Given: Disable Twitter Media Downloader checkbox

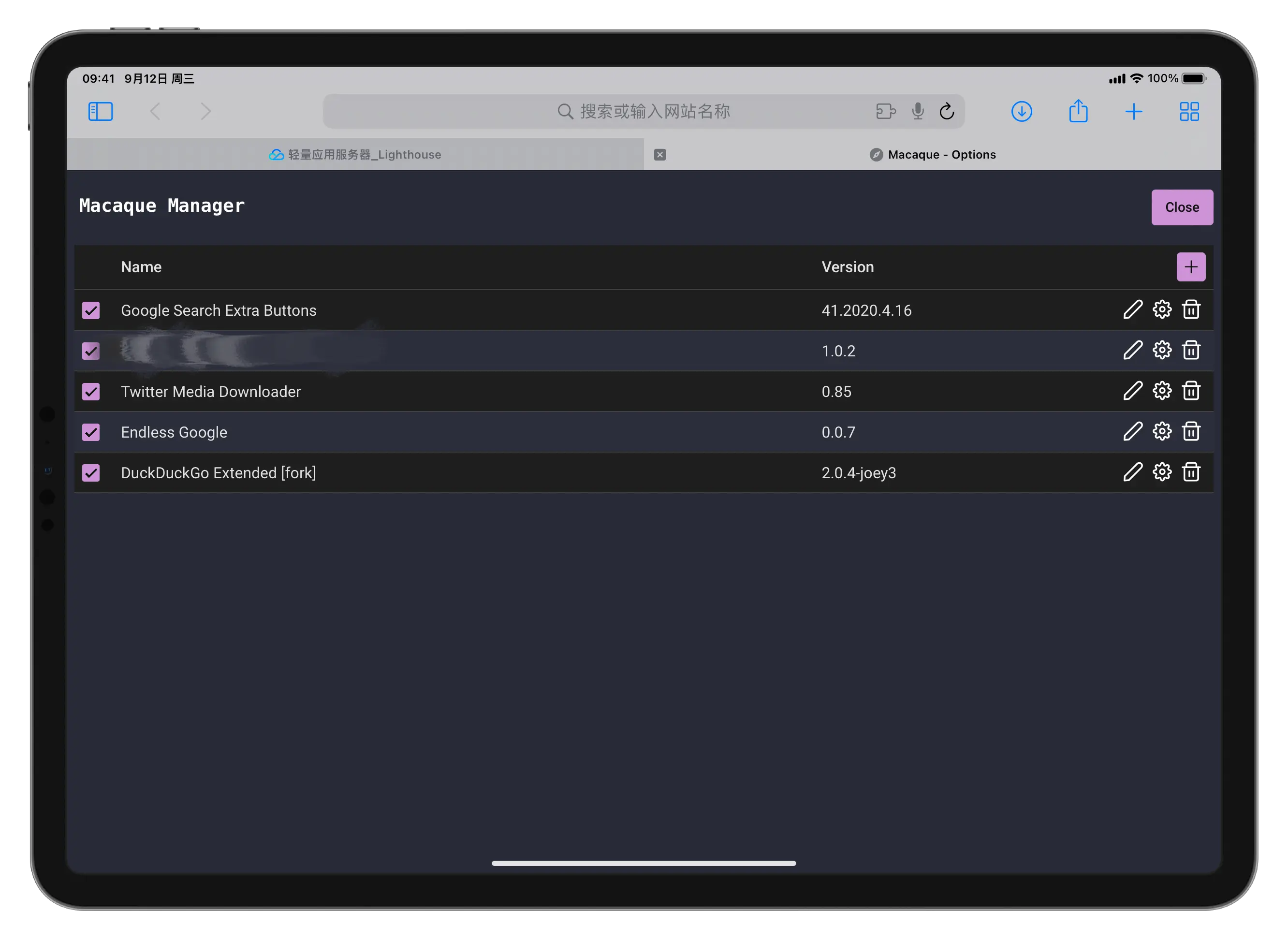Looking at the screenshot, I should click(91, 392).
